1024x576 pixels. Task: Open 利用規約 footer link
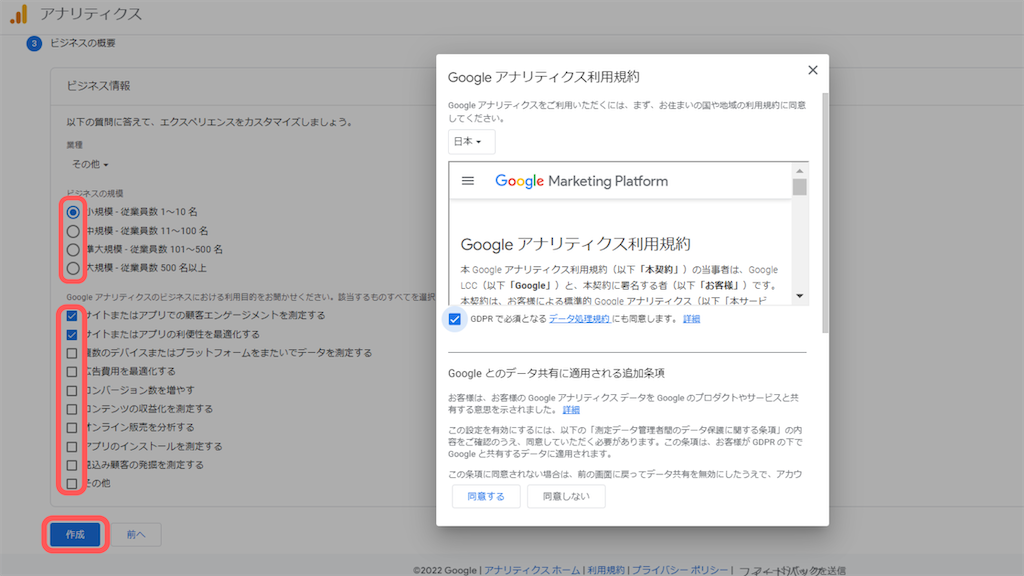coord(606,570)
